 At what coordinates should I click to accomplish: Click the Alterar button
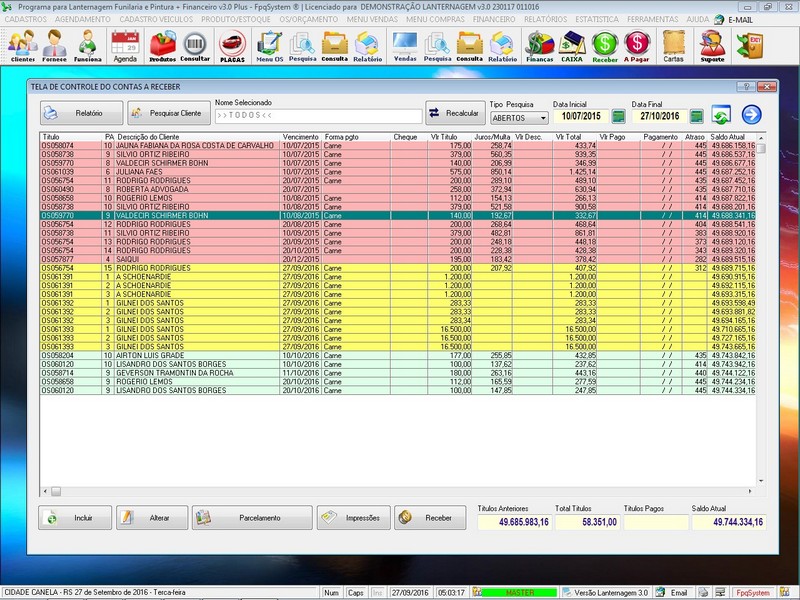(x=152, y=518)
